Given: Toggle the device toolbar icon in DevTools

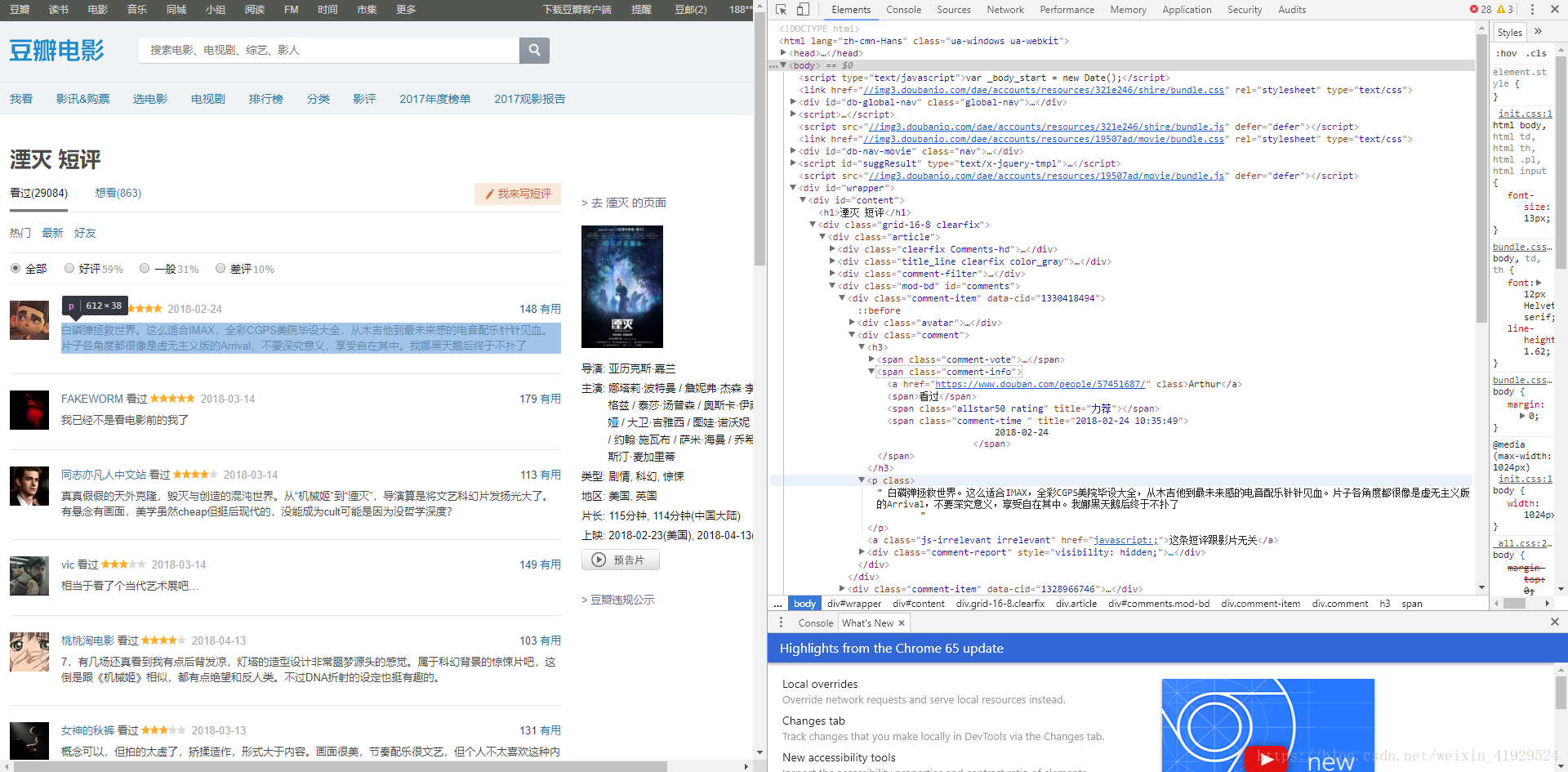Looking at the screenshot, I should (x=803, y=9).
